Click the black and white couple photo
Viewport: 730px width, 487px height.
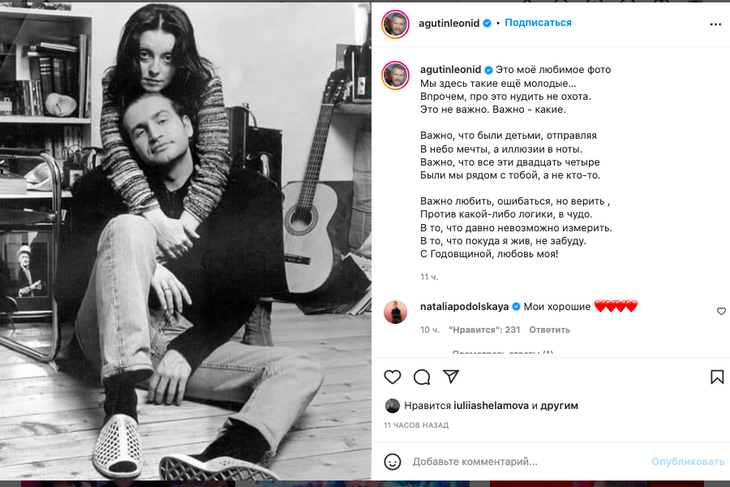coord(185,241)
